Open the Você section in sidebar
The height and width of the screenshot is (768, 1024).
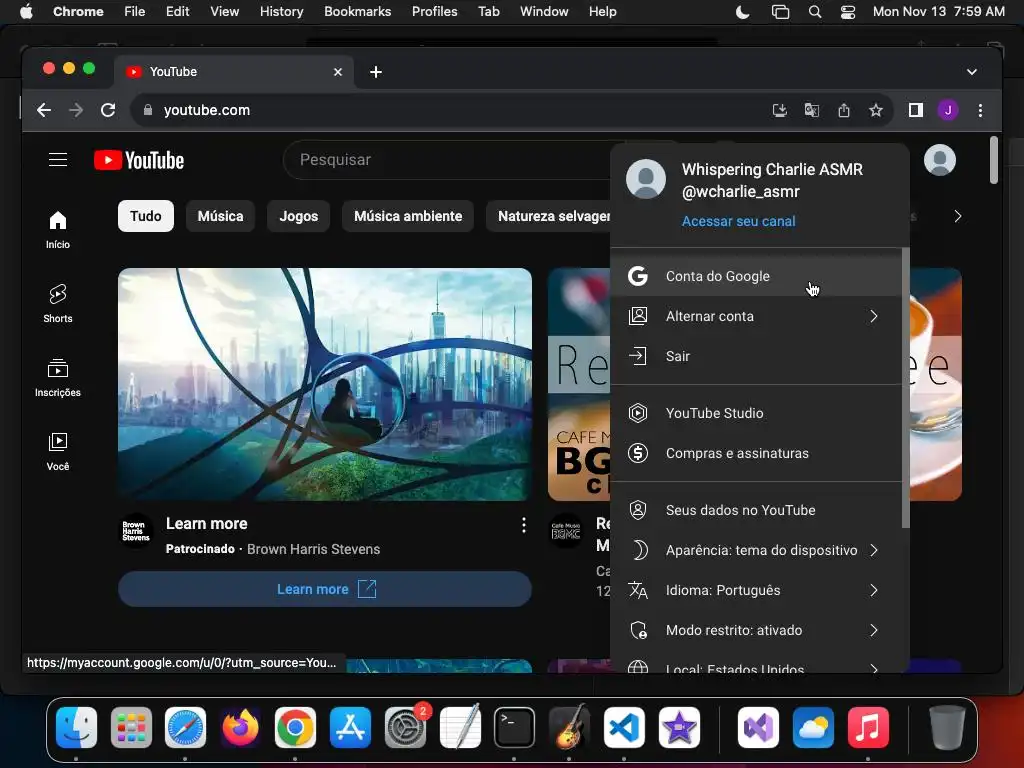[x=57, y=451]
